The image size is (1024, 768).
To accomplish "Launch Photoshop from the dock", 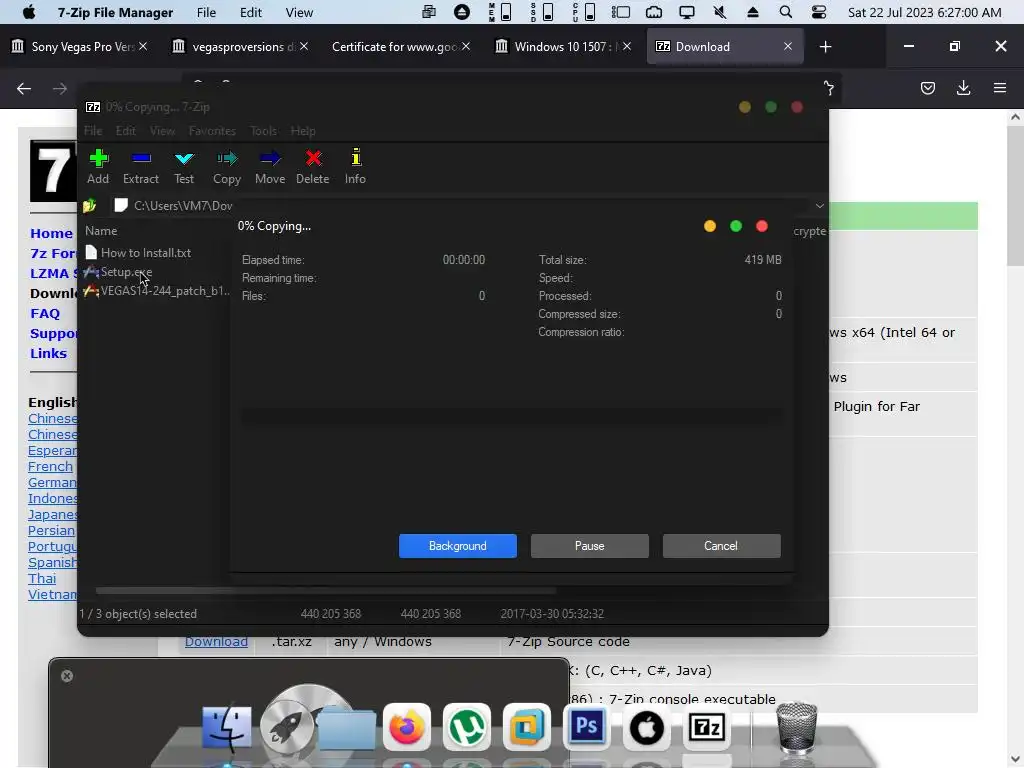I will click(586, 726).
